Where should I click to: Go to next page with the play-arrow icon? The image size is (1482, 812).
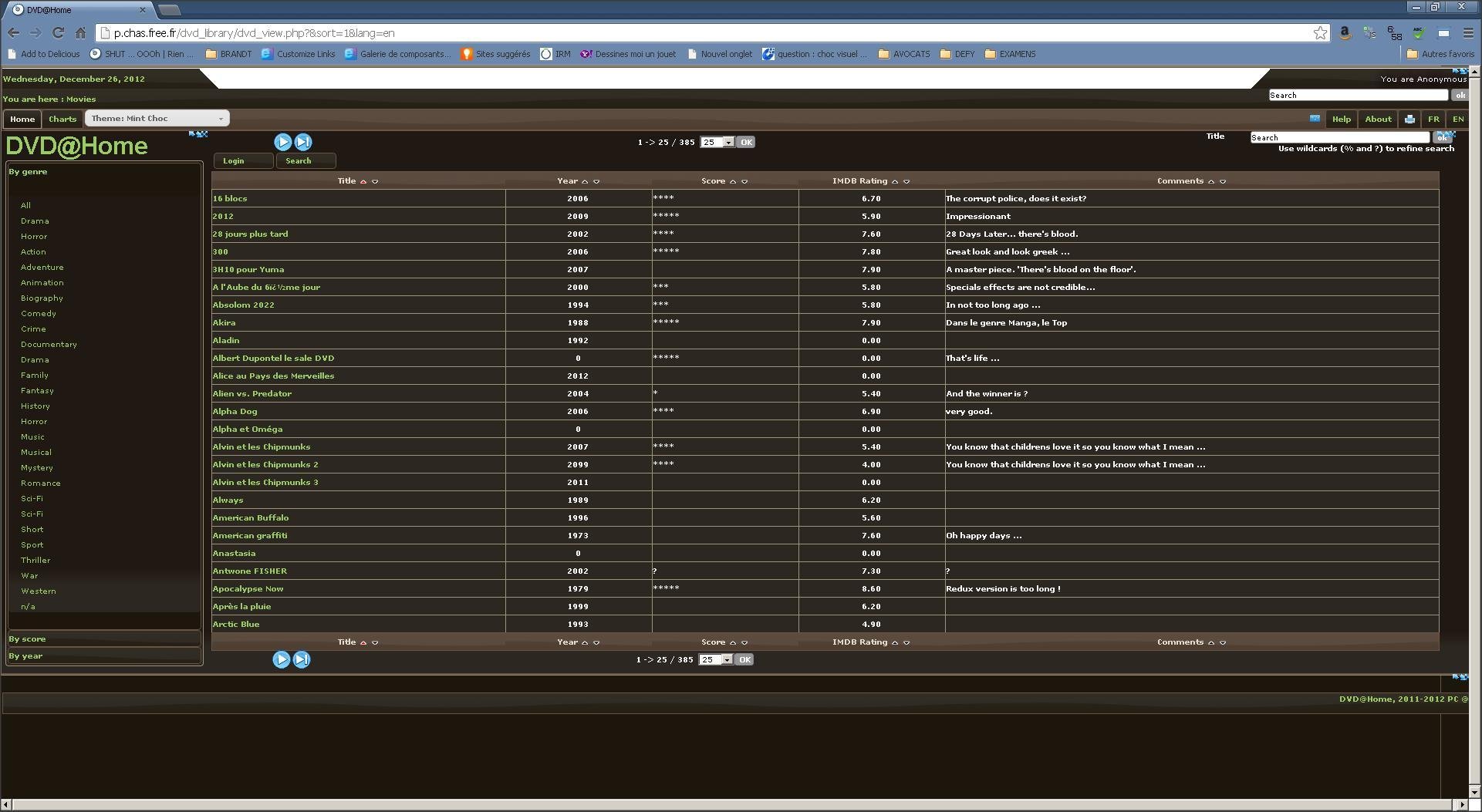coord(283,141)
